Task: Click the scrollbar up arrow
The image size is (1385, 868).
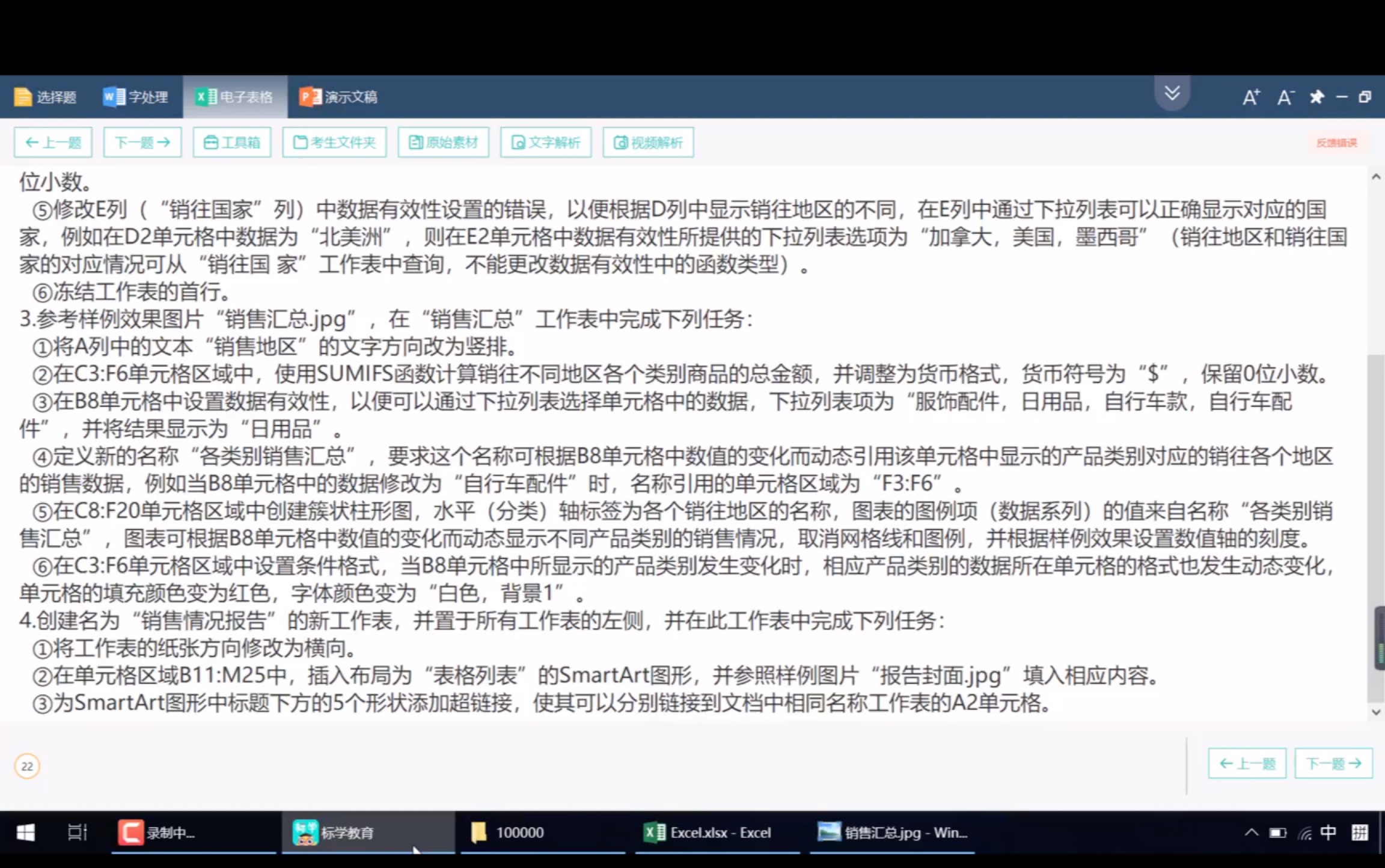Action: click(x=1376, y=177)
